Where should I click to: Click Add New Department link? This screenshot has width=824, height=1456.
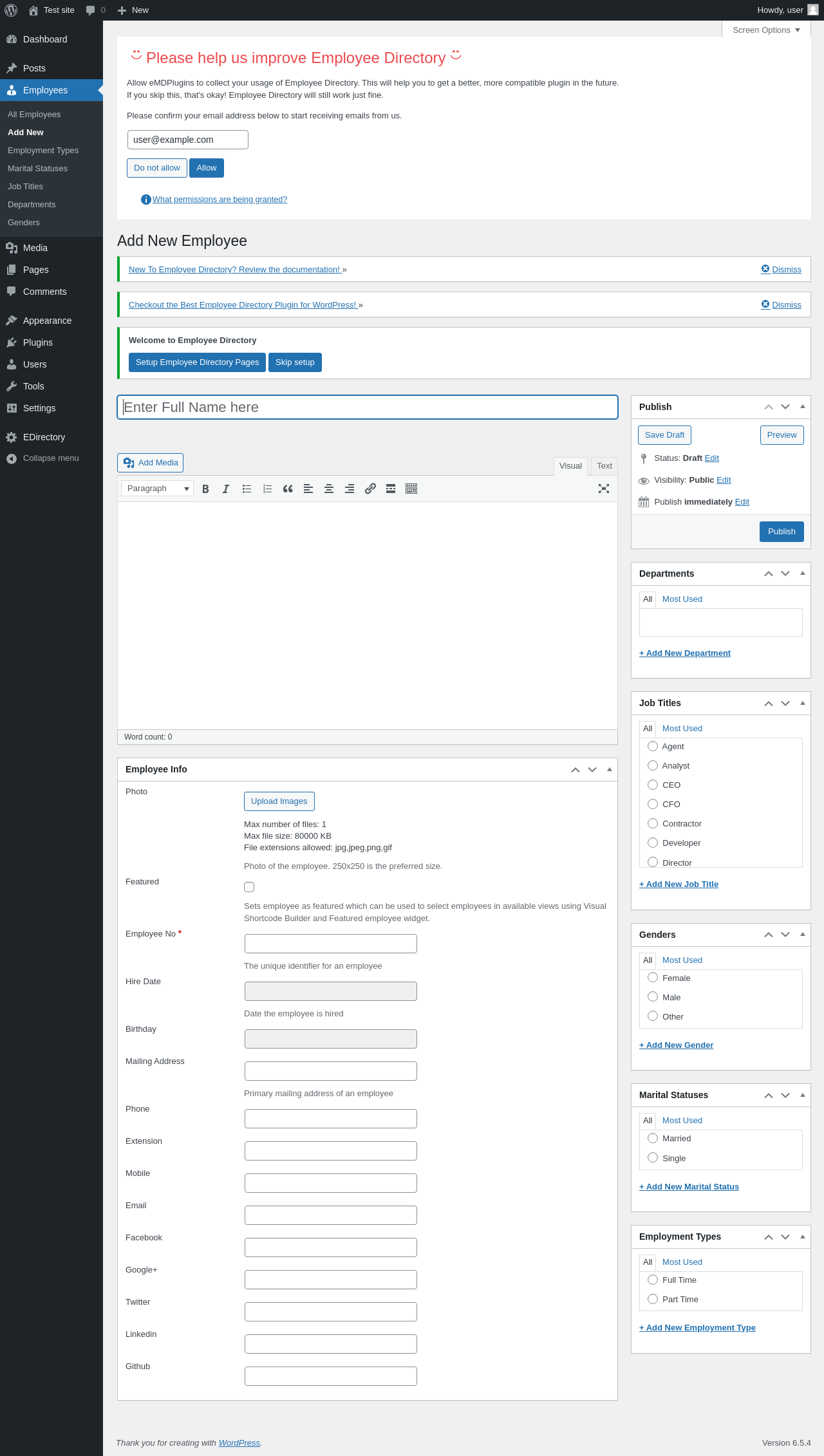pyautogui.click(x=685, y=653)
